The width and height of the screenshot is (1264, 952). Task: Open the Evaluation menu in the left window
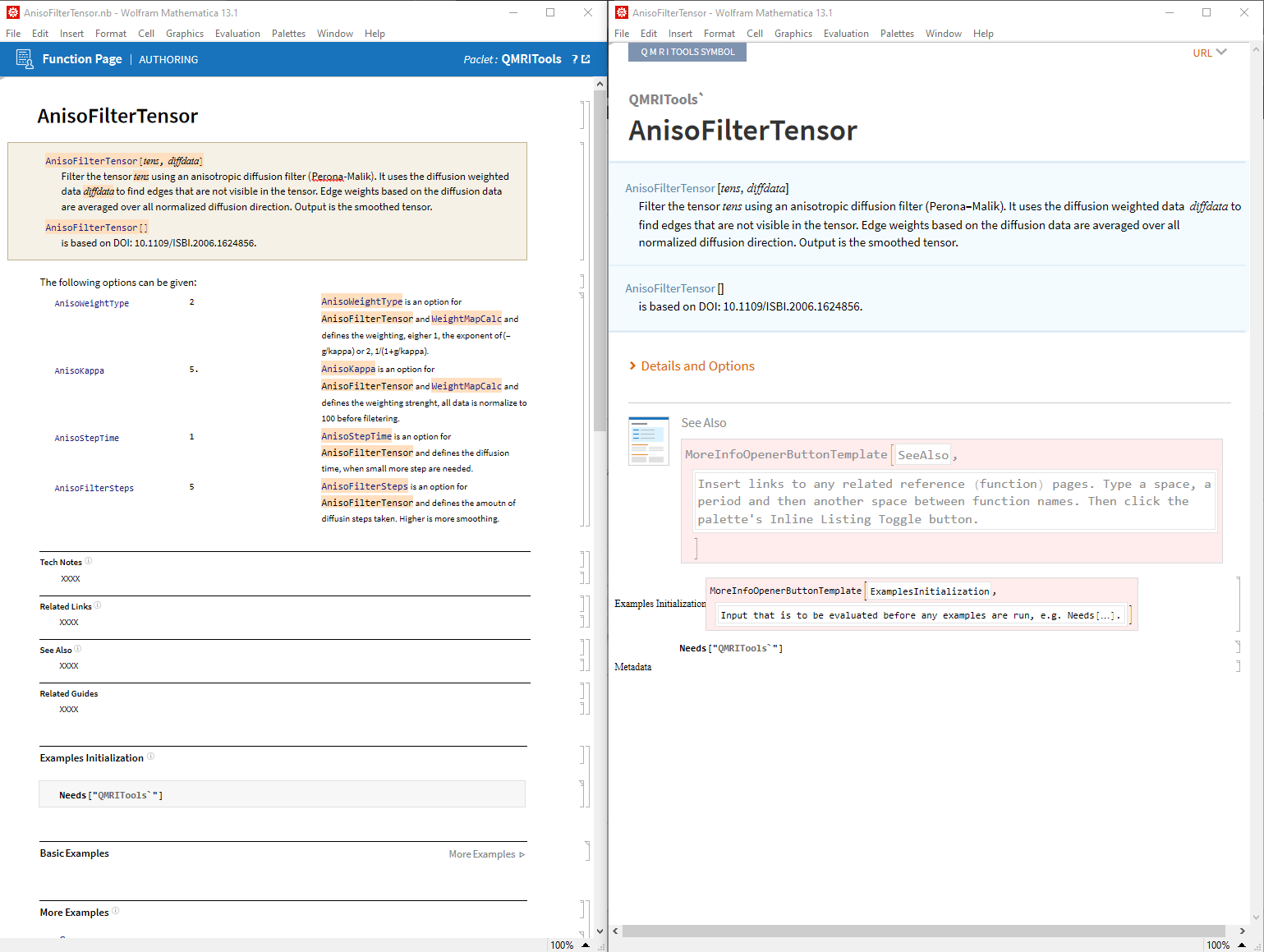pyautogui.click(x=237, y=34)
